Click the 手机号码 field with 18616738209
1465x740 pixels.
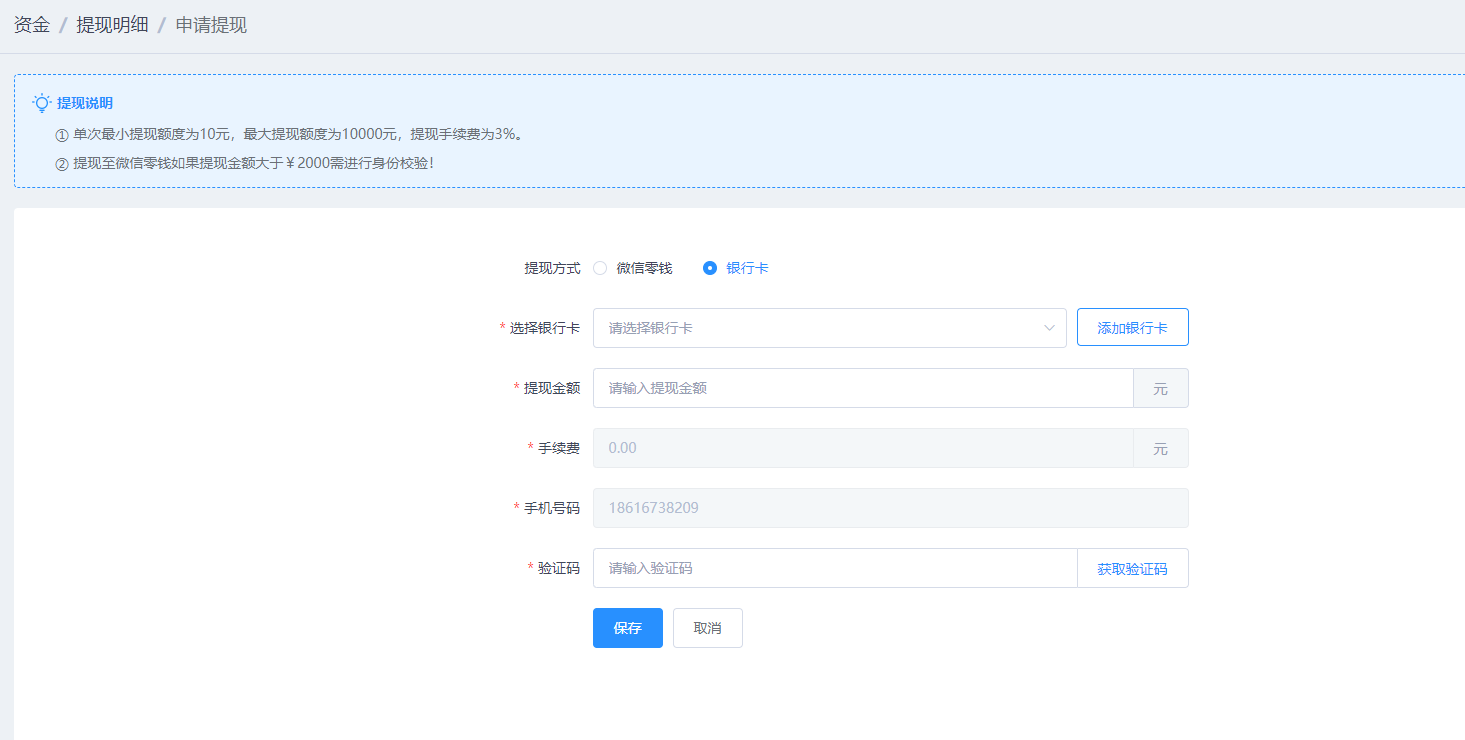click(890, 508)
